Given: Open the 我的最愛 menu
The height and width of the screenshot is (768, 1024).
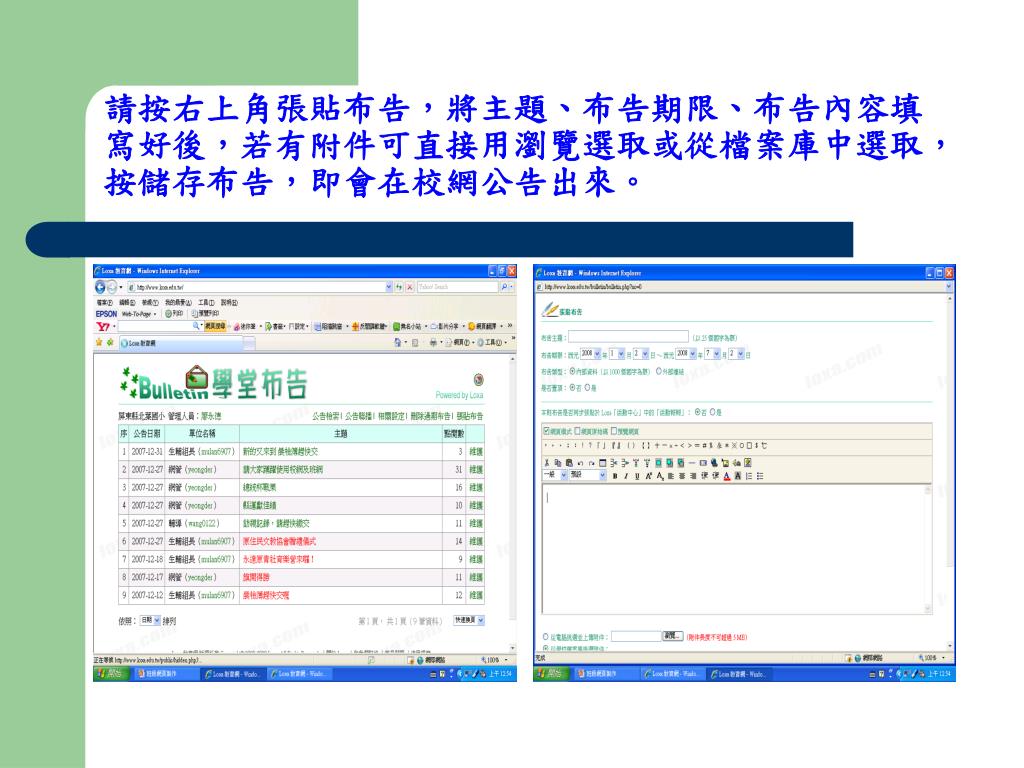Looking at the screenshot, I should [178, 303].
